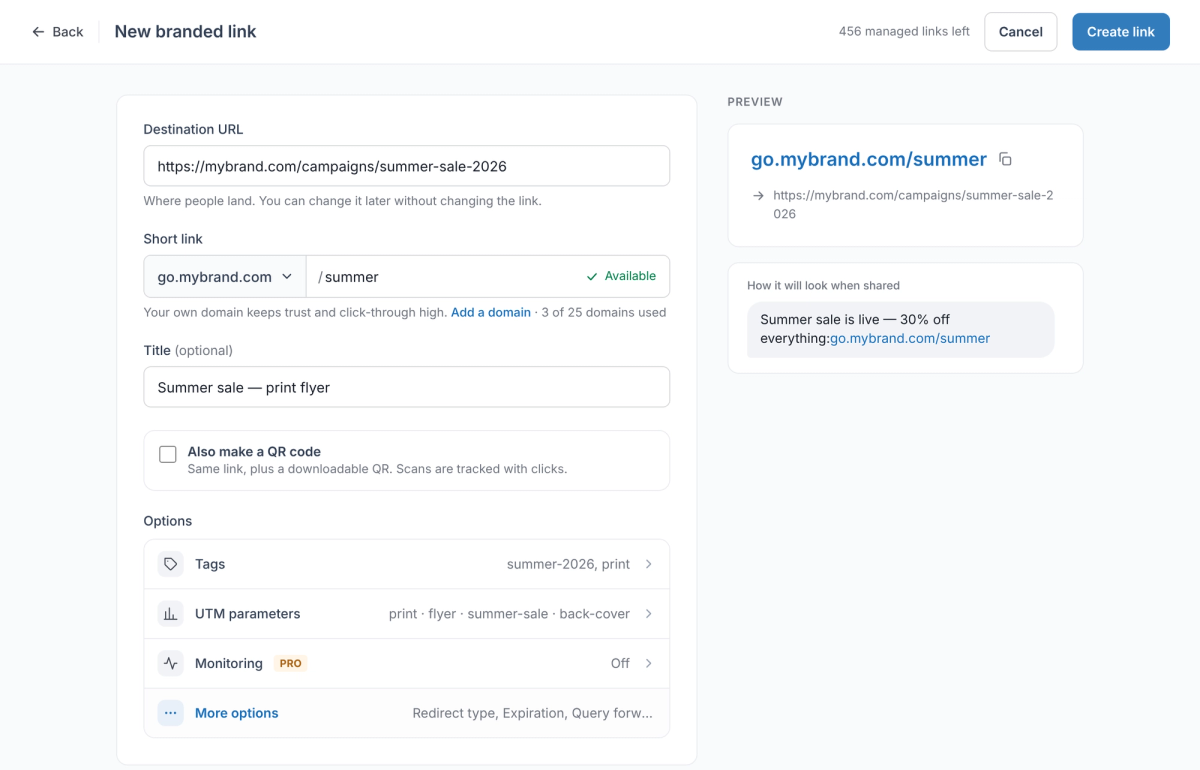The image size is (1200, 770).
Task: Click the preview destination URL text
Action: pyautogui.click(x=913, y=205)
